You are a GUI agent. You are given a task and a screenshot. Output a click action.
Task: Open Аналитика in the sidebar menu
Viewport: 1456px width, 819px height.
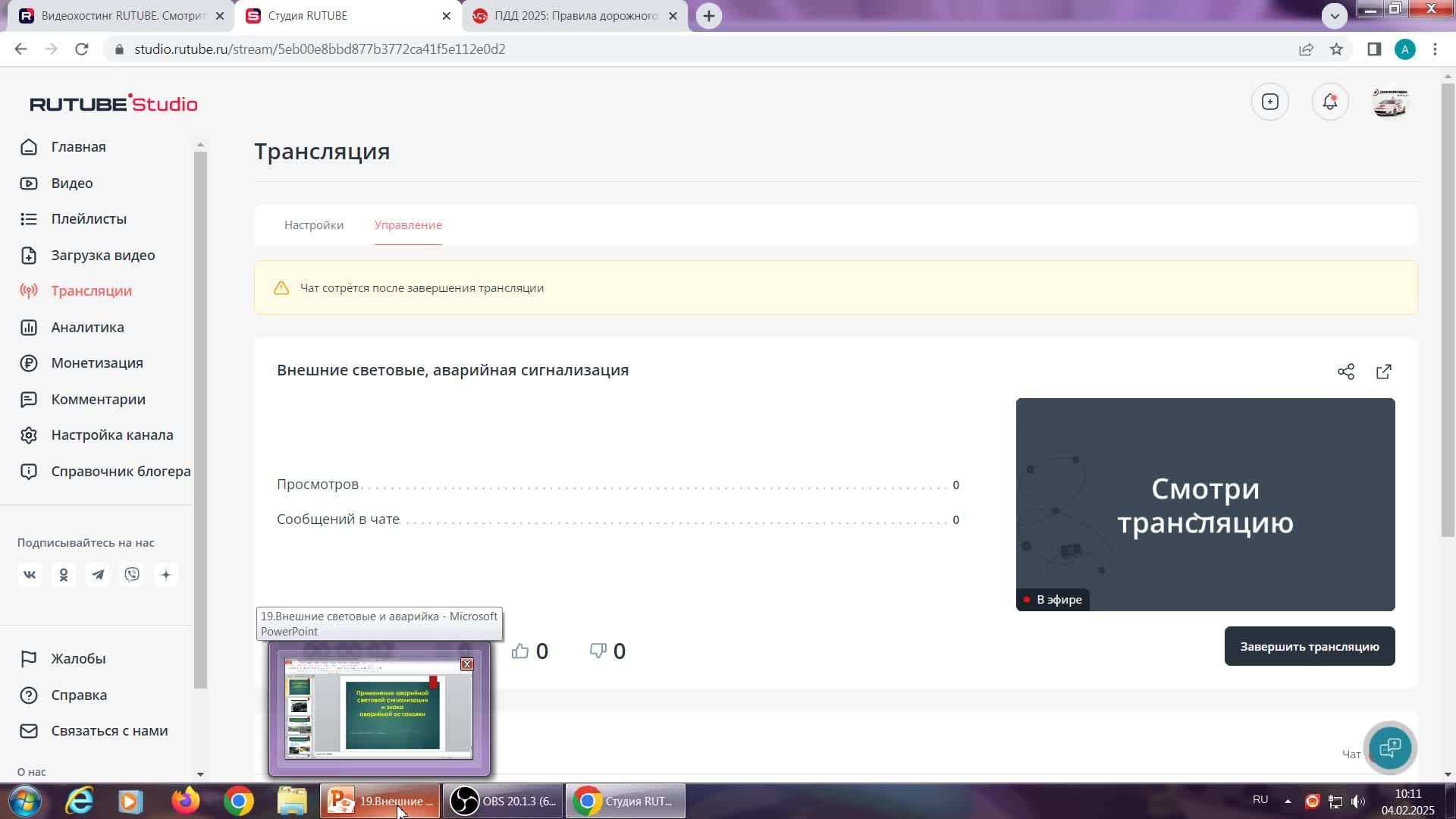(x=87, y=328)
